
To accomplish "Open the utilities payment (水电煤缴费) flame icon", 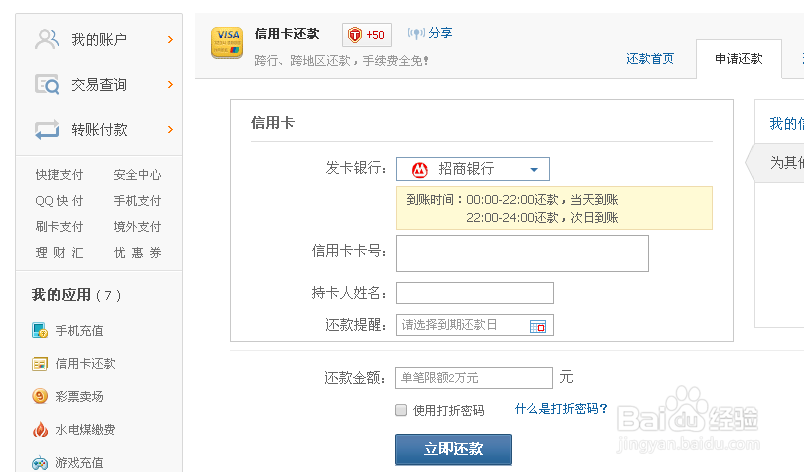I will point(40,430).
